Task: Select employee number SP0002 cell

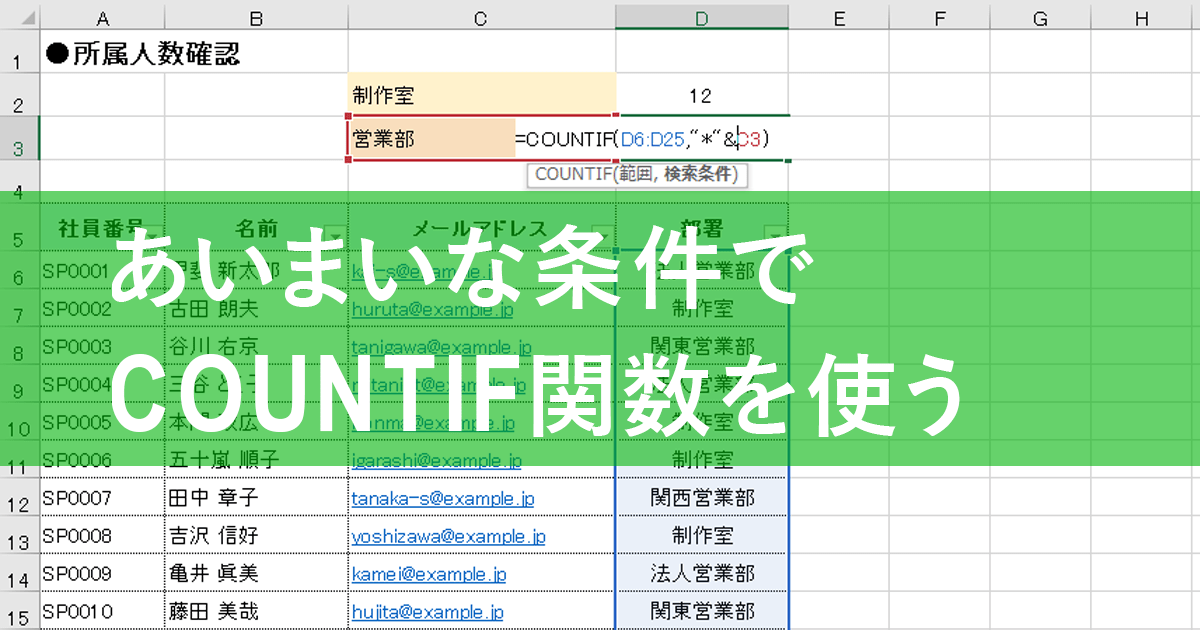Action: 103,308
